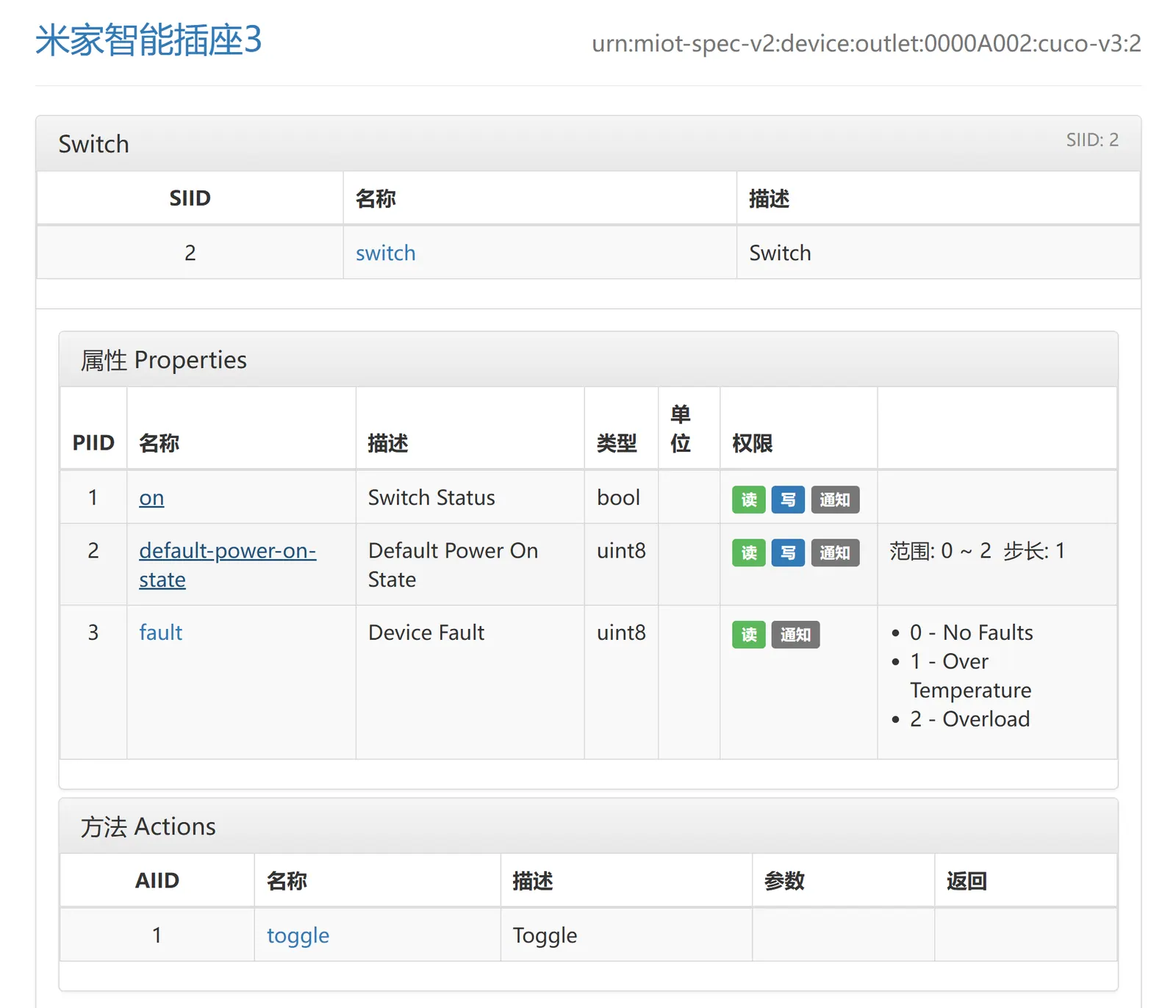Open the 'toggle' action link
Screen dimensions: 1176x1008
coord(298,935)
